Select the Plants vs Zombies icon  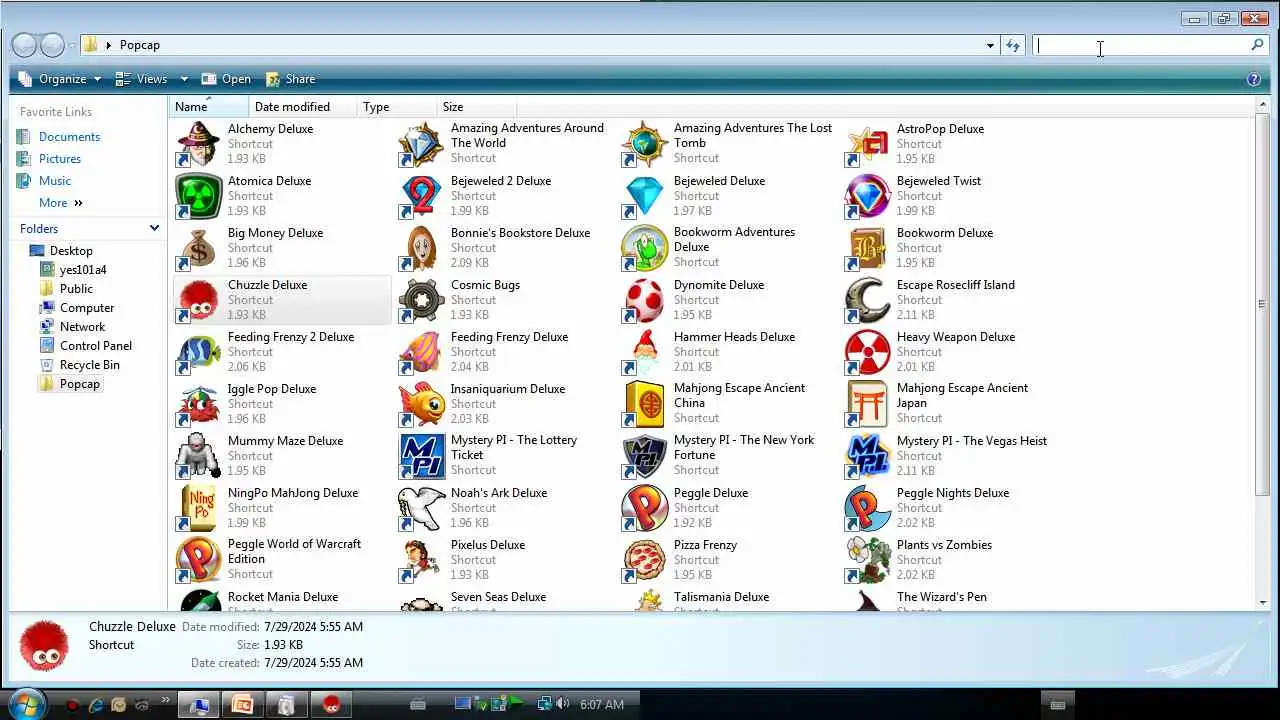coord(867,560)
